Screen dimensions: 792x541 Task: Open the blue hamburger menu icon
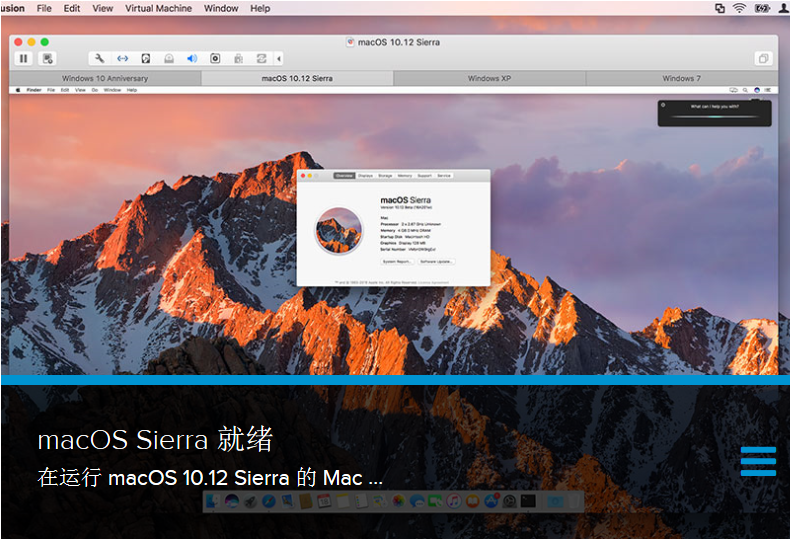pos(758,461)
